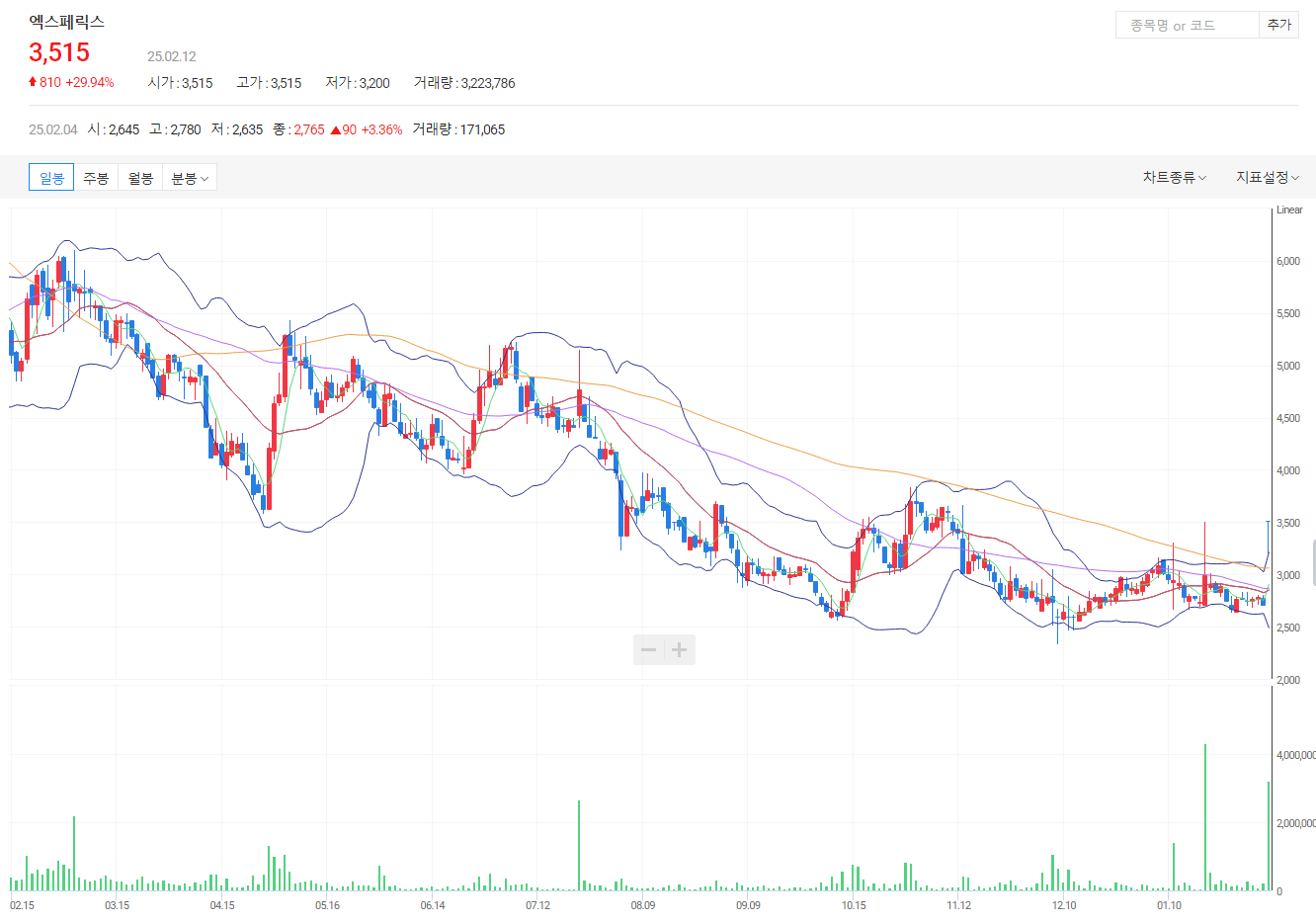Zoom out the chart with minus icon
This screenshot has height=923, width=1316.
click(649, 649)
